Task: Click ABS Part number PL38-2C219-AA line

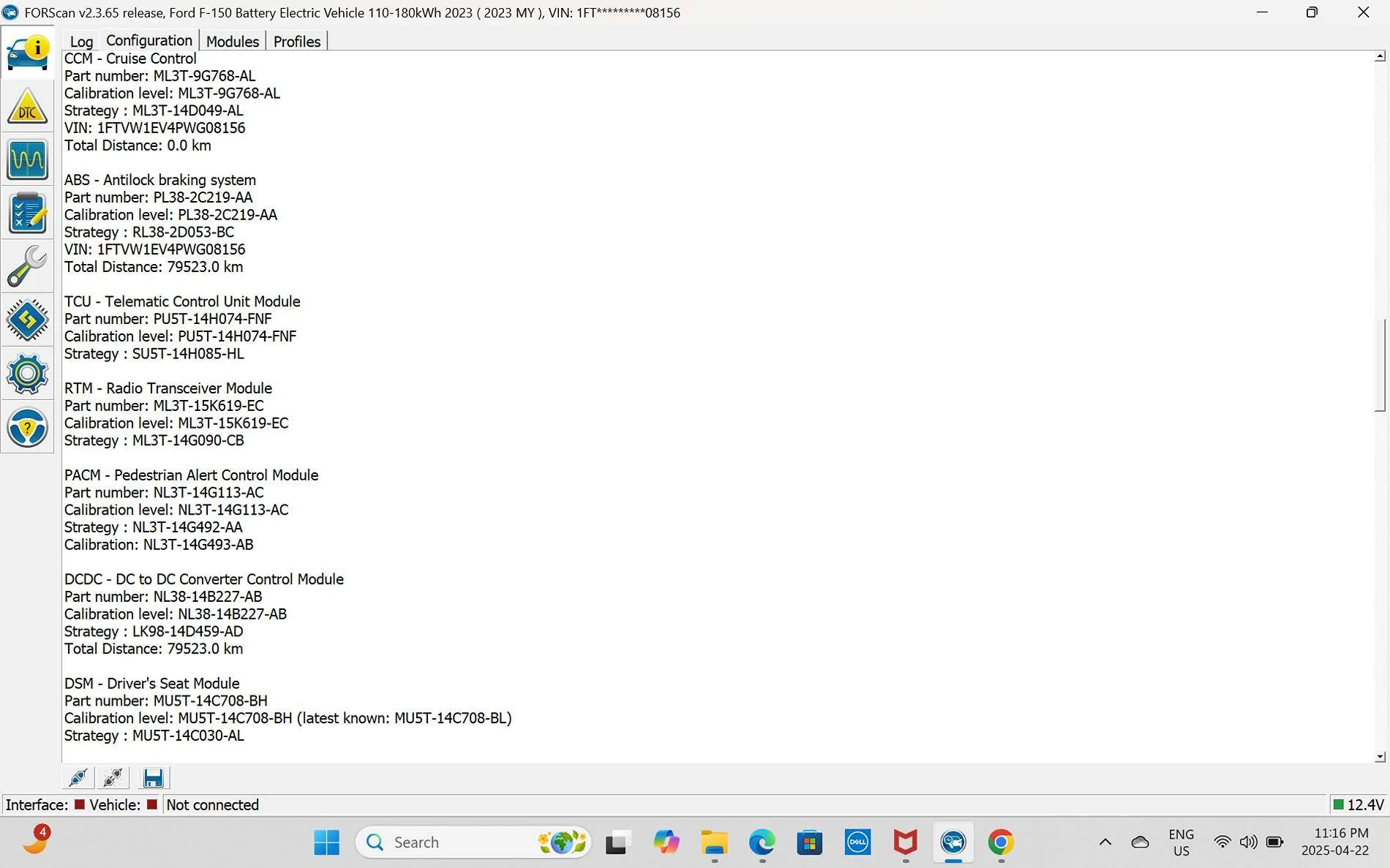Action: (x=159, y=197)
